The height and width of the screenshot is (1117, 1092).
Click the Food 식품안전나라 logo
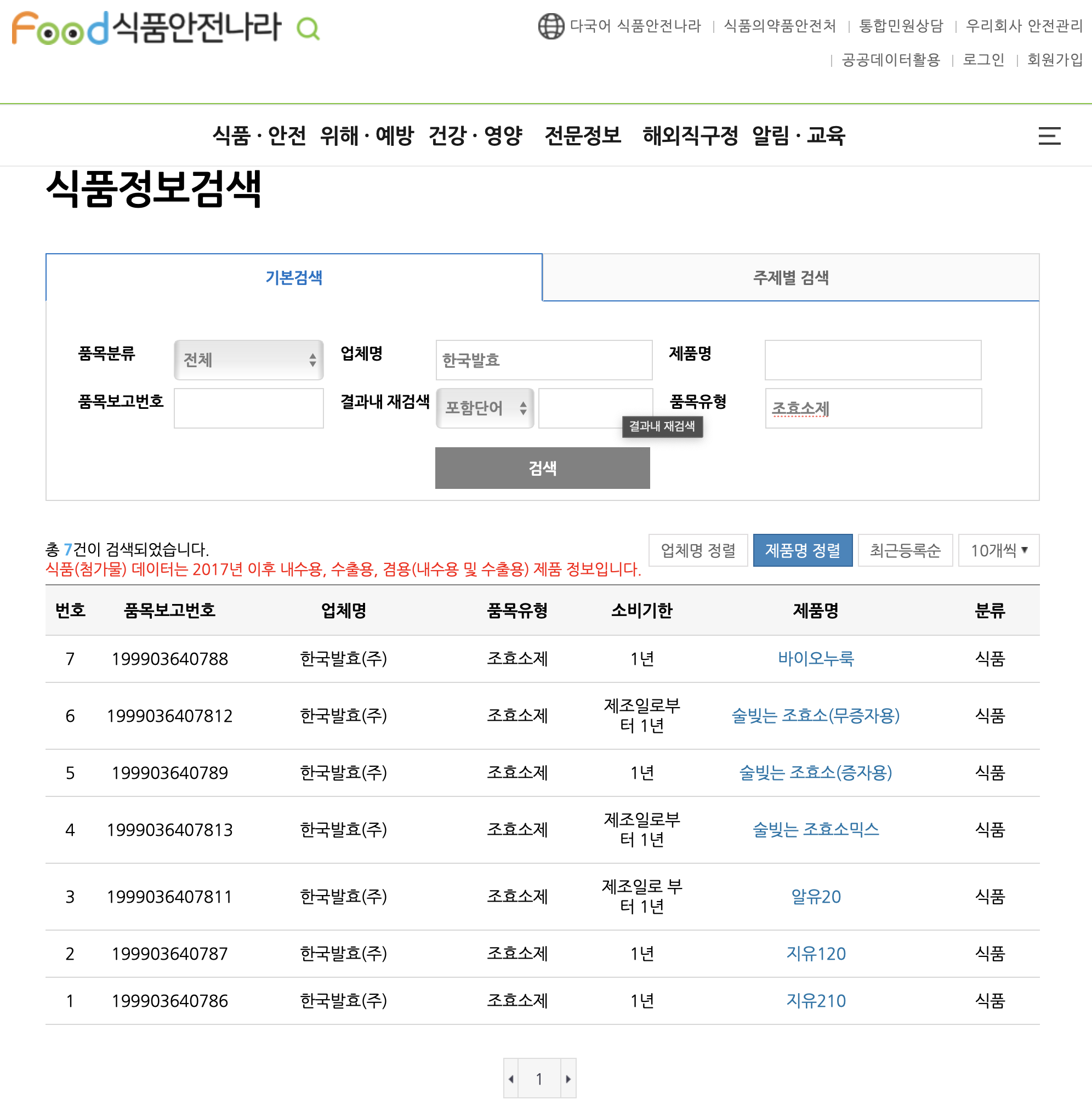coord(146,27)
